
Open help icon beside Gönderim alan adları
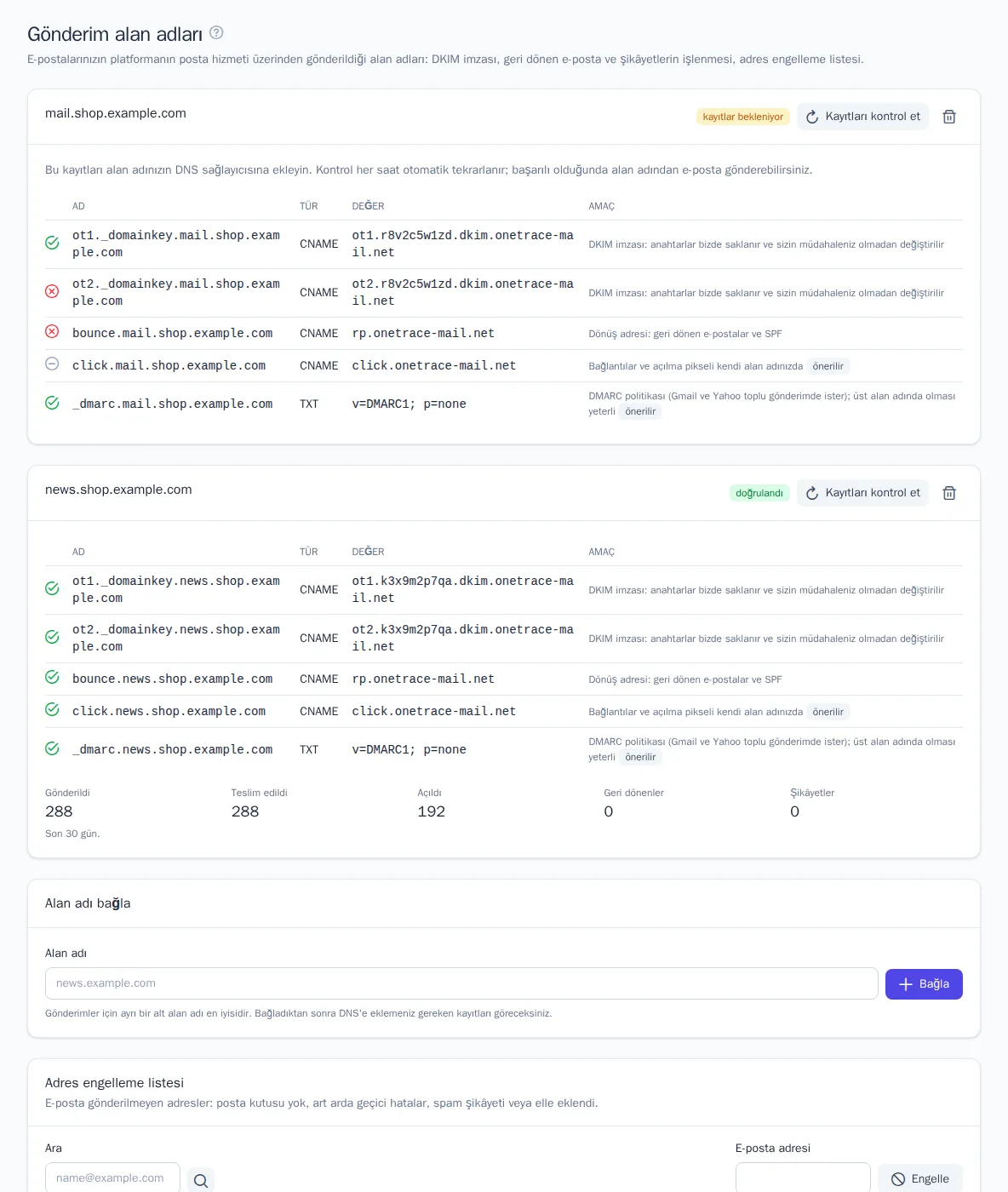click(x=216, y=32)
